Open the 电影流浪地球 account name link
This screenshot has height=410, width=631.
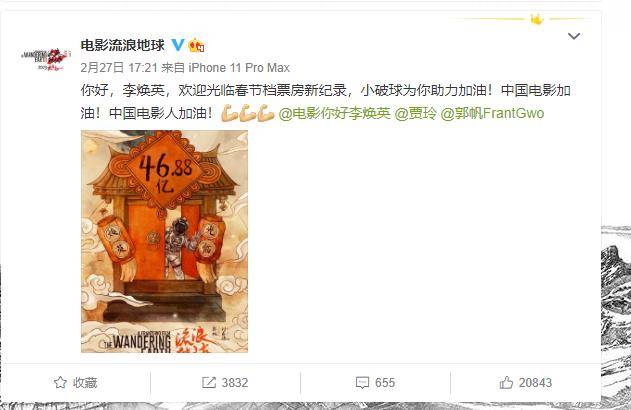123,45
